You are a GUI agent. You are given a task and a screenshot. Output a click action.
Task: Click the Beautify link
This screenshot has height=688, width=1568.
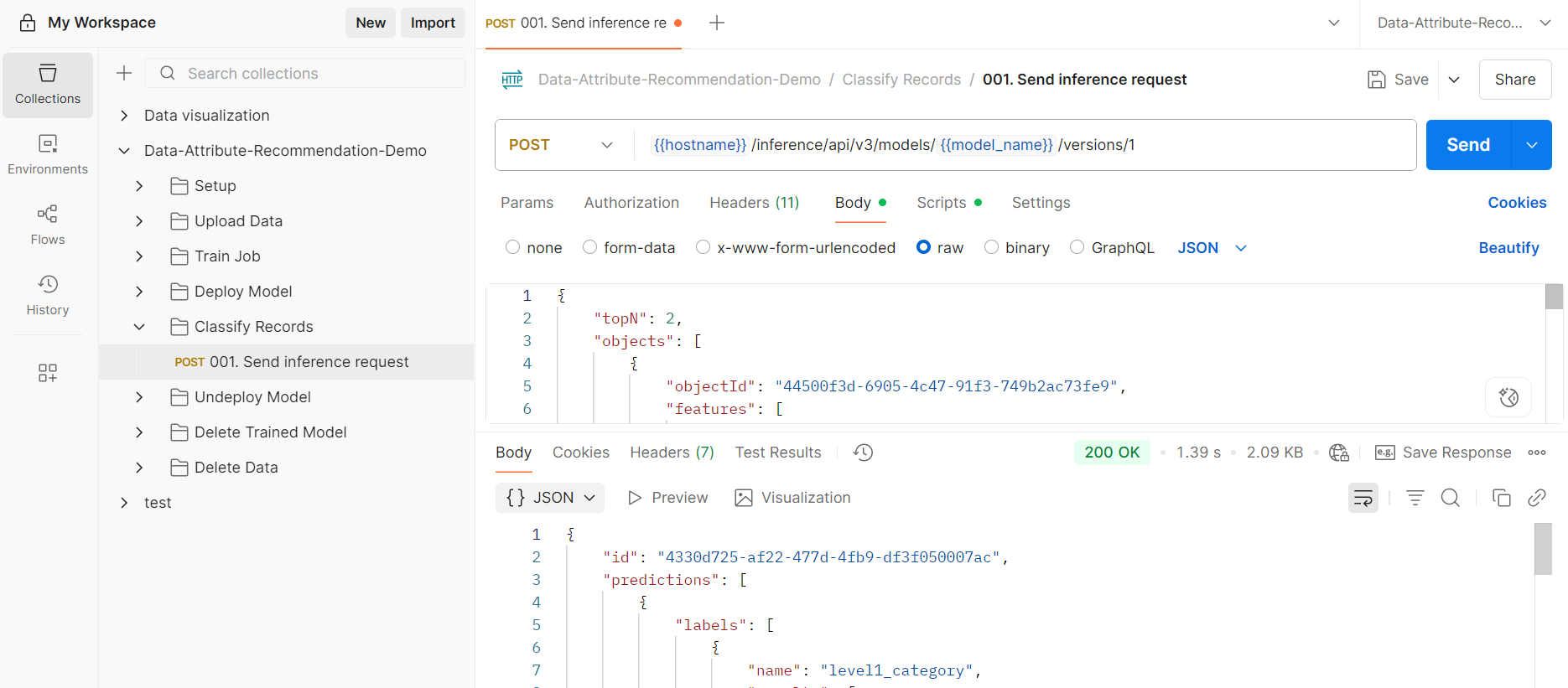(1508, 248)
